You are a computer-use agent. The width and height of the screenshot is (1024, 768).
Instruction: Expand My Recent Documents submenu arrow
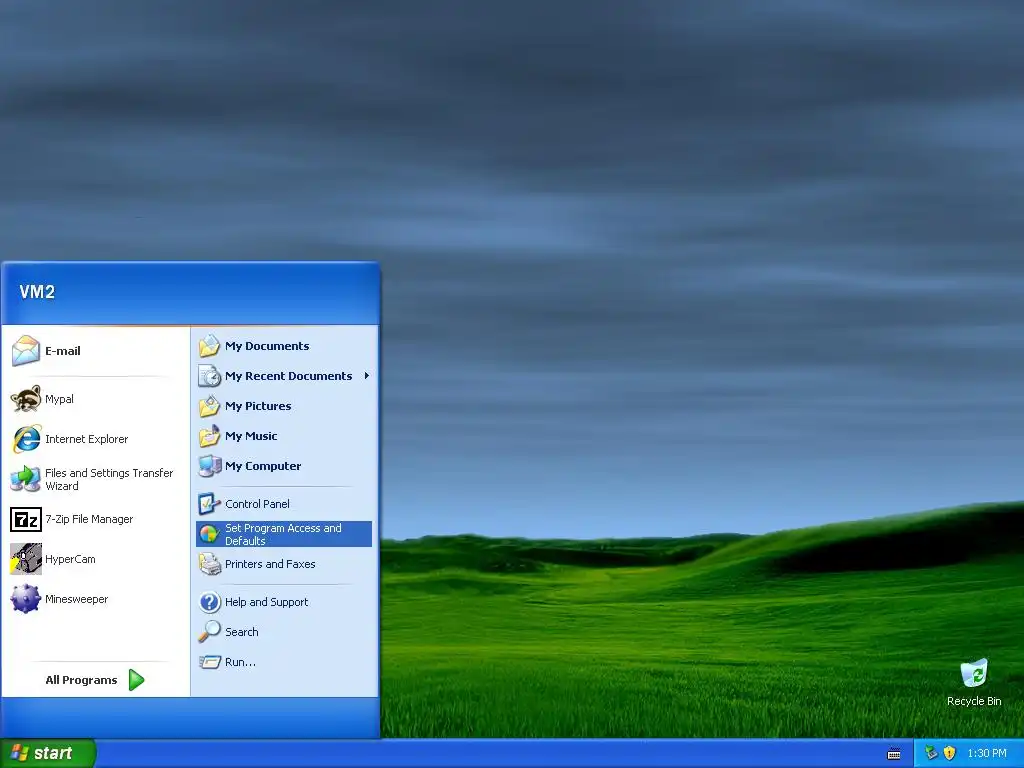point(366,376)
